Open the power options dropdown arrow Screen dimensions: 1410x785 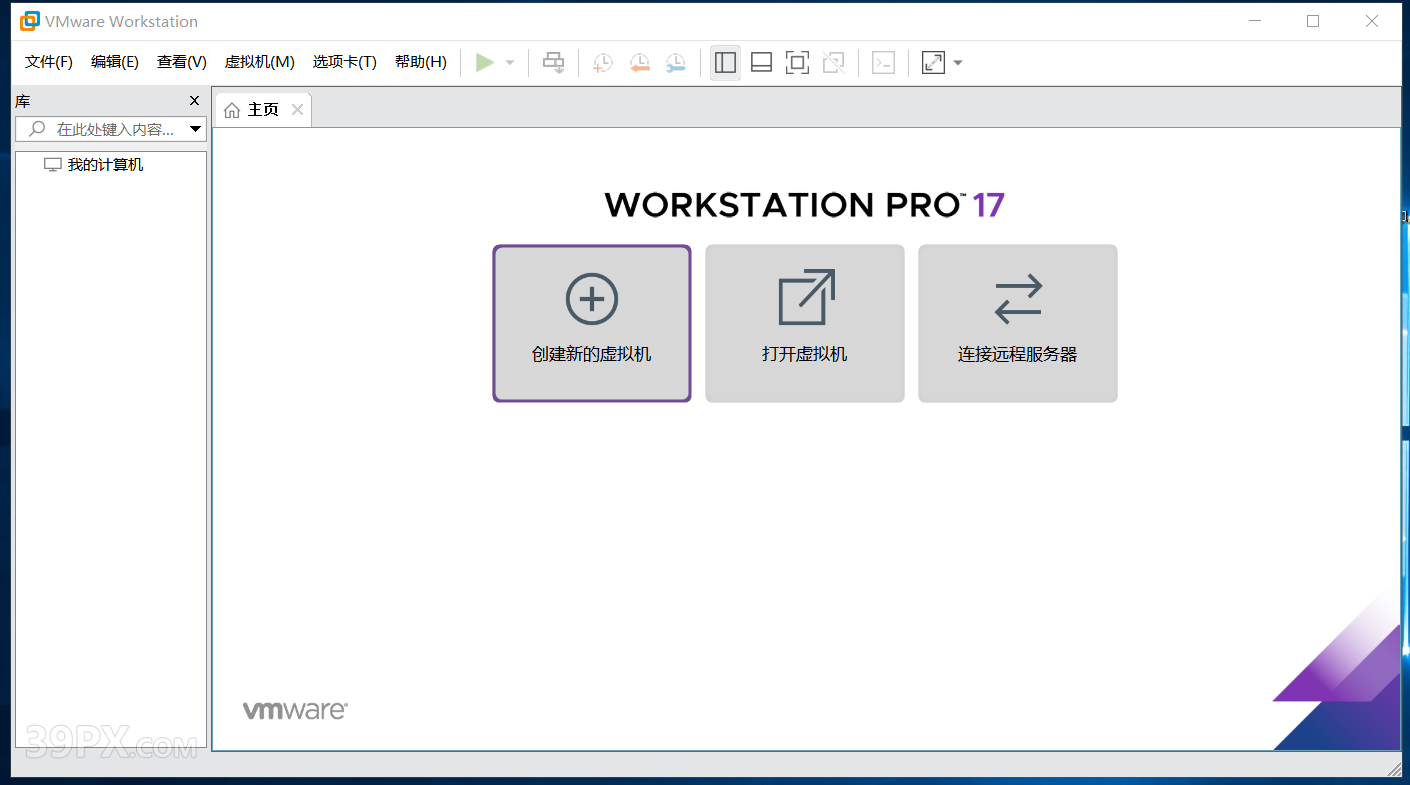coord(510,63)
